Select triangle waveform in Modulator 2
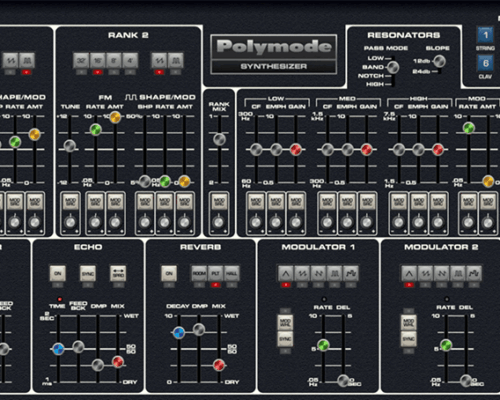The width and height of the screenshot is (500, 400). point(409,274)
